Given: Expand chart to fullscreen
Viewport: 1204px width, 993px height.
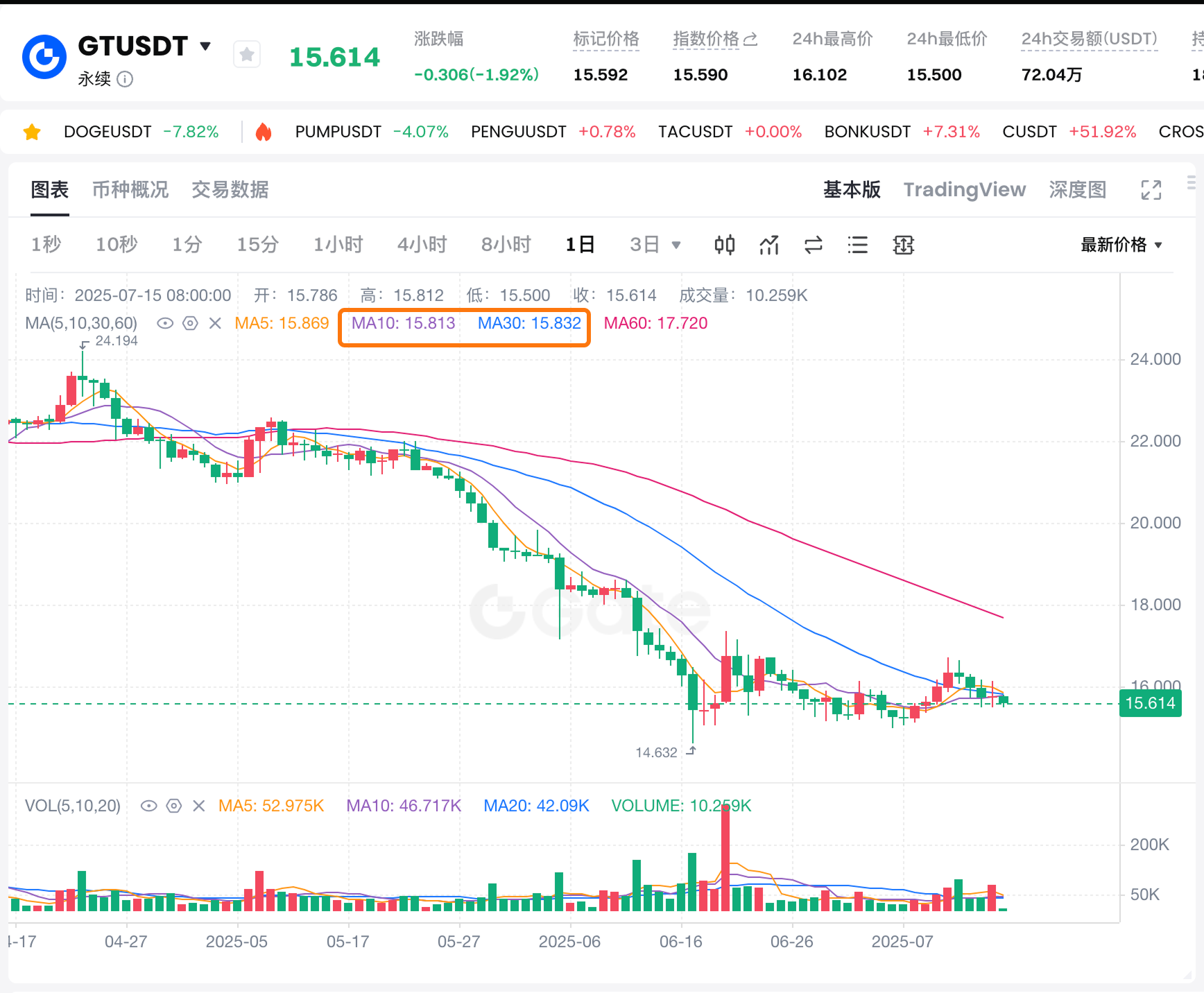Looking at the screenshot, I should [1151, 190].
